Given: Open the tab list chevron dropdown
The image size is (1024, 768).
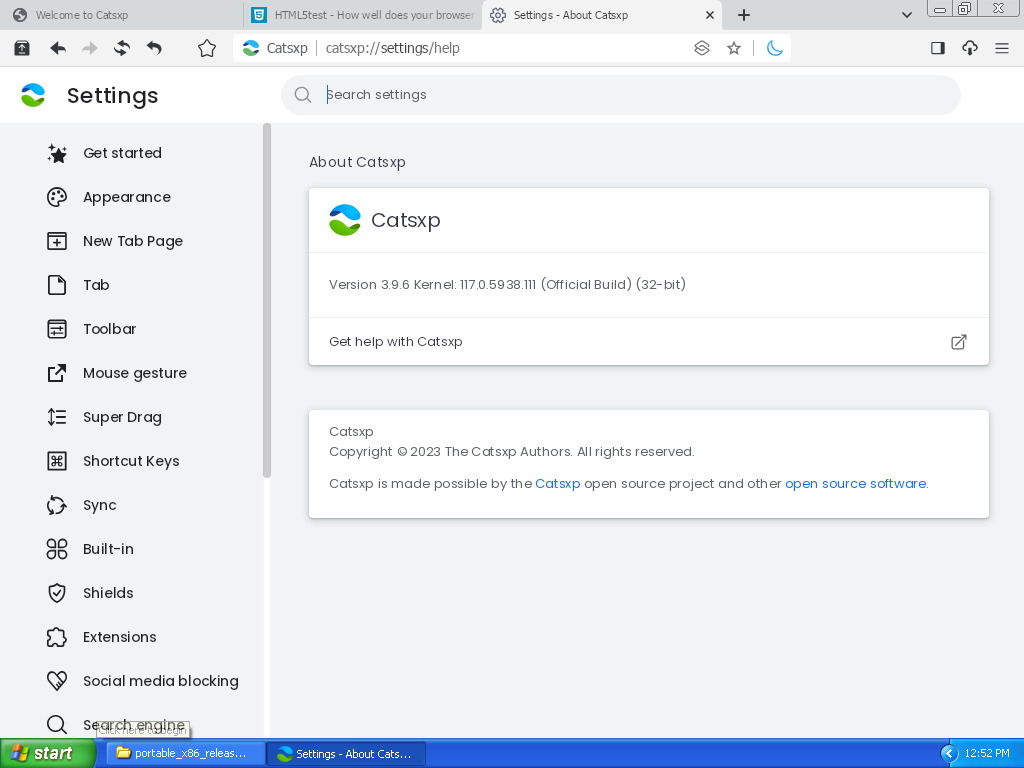Looking at the screenshot, I should [906, 15].
